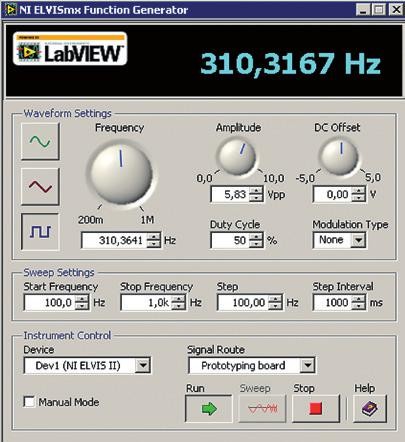This screenshot has width=405, height=442.
Task: Decrease Start Frequency with down arrow
Action: coord(82,306)
